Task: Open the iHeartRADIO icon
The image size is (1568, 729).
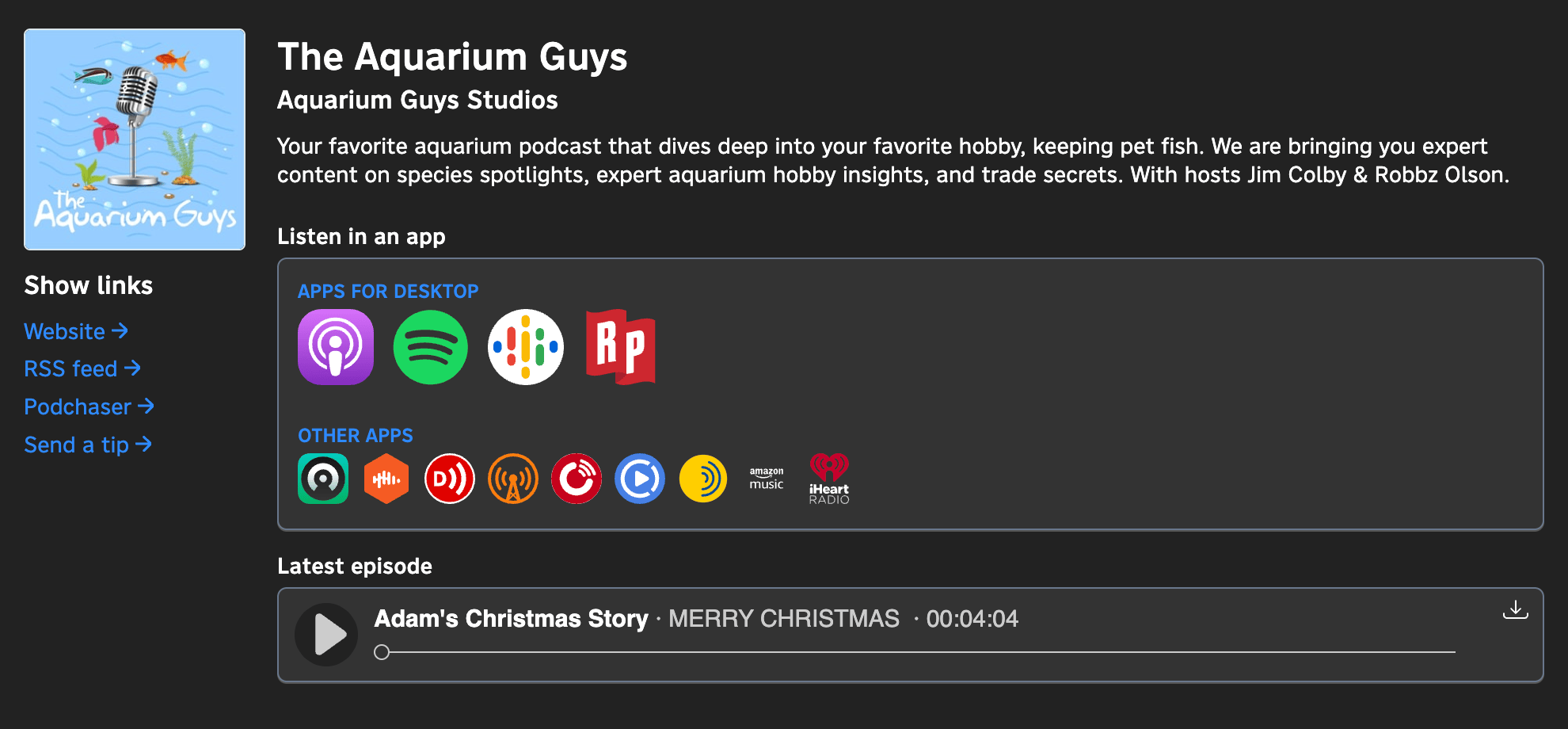Action: point(828,479)
